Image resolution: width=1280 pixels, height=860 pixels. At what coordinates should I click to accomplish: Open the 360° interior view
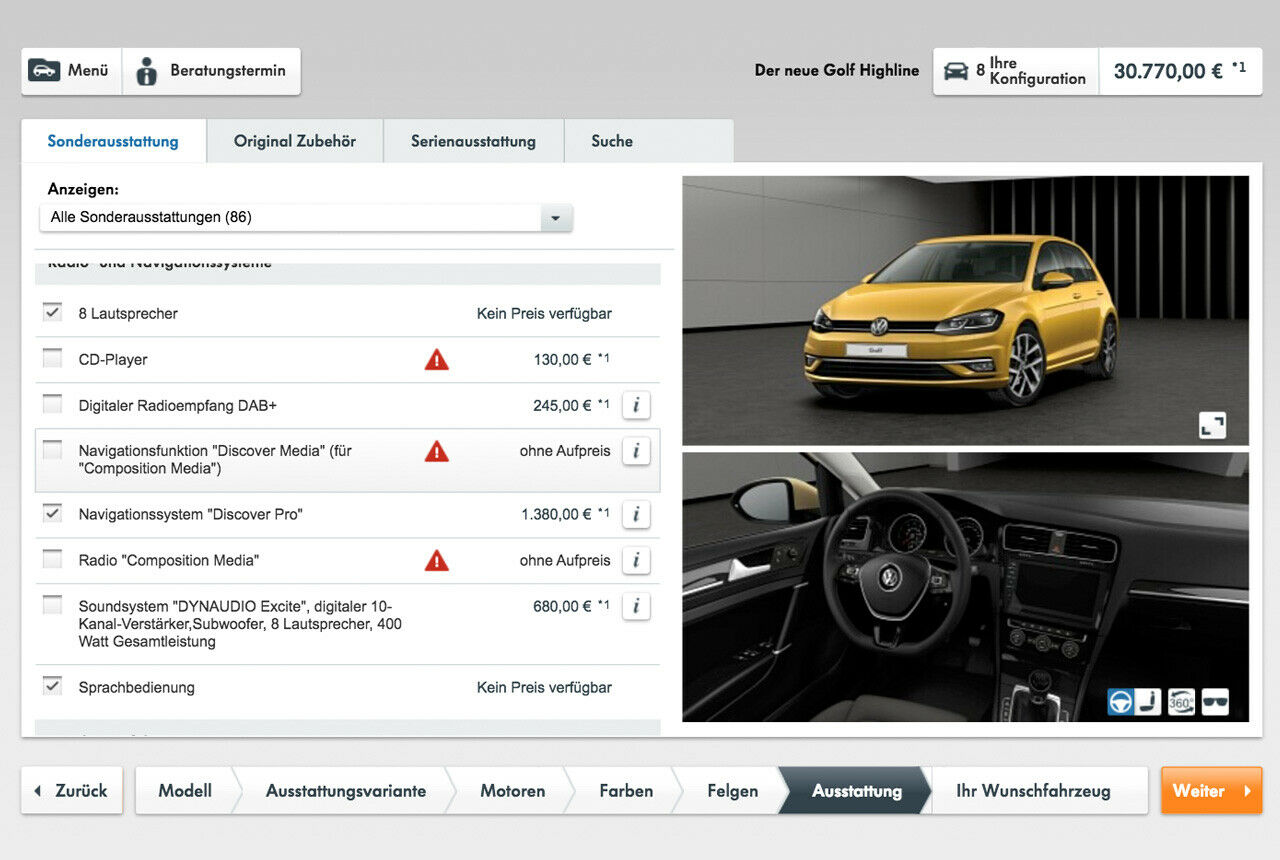pyautogui.click(x=1182, y=702)
